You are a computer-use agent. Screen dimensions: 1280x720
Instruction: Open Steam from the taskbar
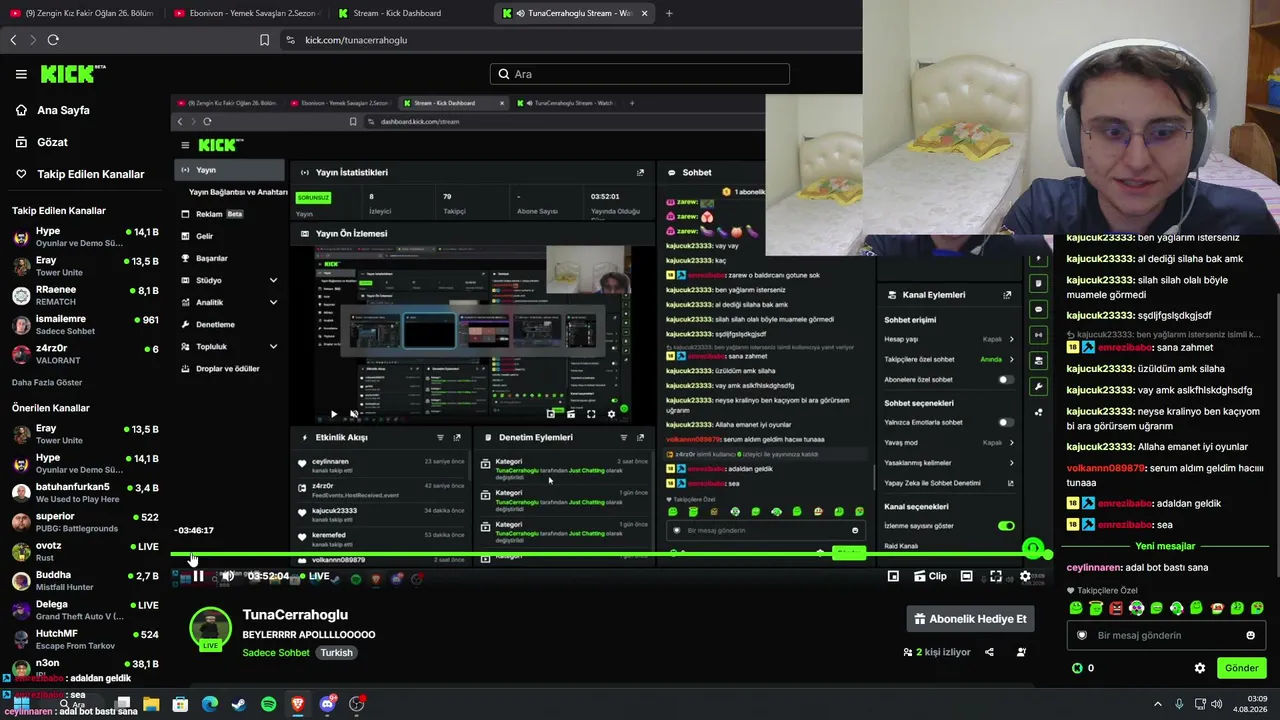coord(239,704)
